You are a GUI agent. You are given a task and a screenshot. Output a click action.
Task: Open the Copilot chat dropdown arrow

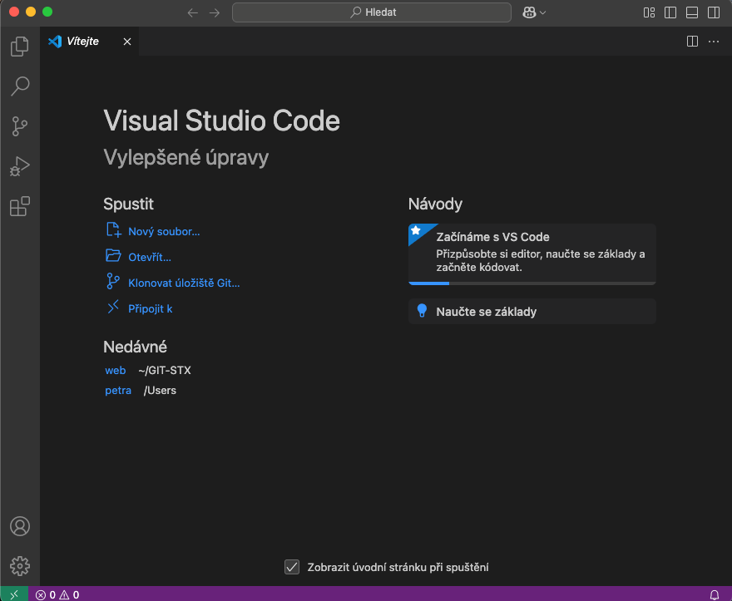543,13
